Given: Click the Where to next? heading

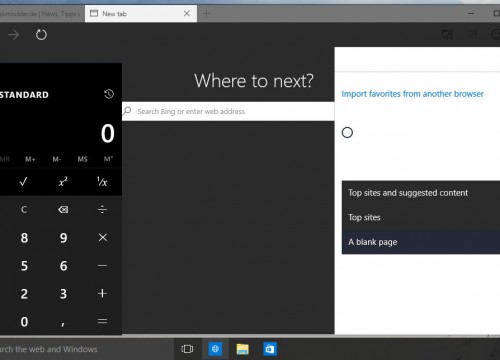Looking at the screenshot, I should [x=254, y=81].
